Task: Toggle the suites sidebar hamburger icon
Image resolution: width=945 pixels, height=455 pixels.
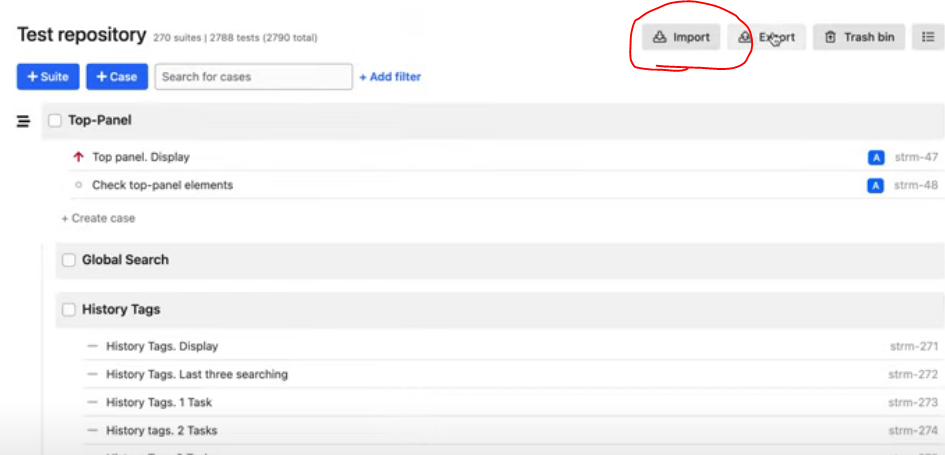Action: point(23,121)
